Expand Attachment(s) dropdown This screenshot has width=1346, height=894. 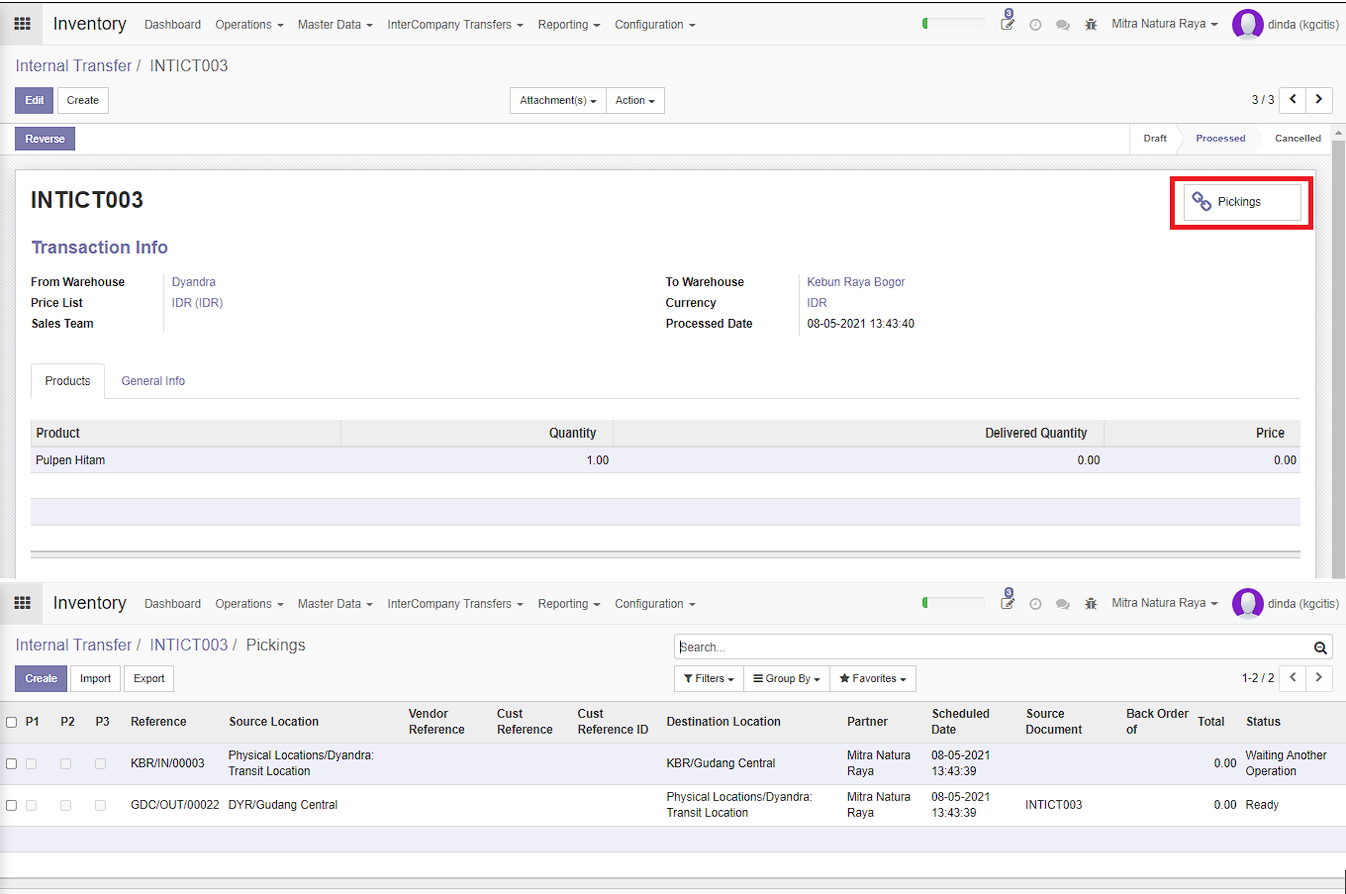tap(558, 100)
